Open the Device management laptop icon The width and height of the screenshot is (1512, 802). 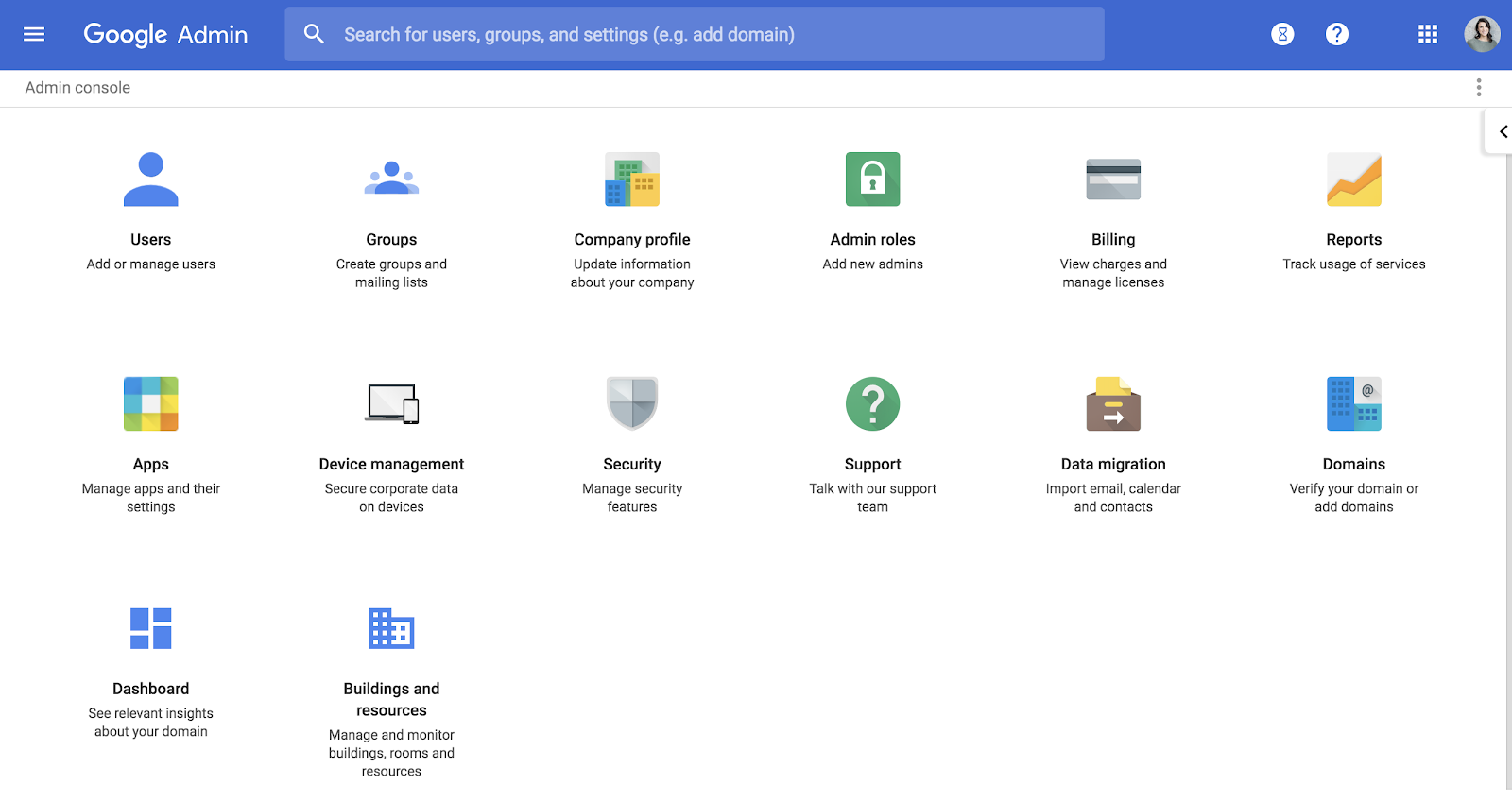(x=391, y=404)
